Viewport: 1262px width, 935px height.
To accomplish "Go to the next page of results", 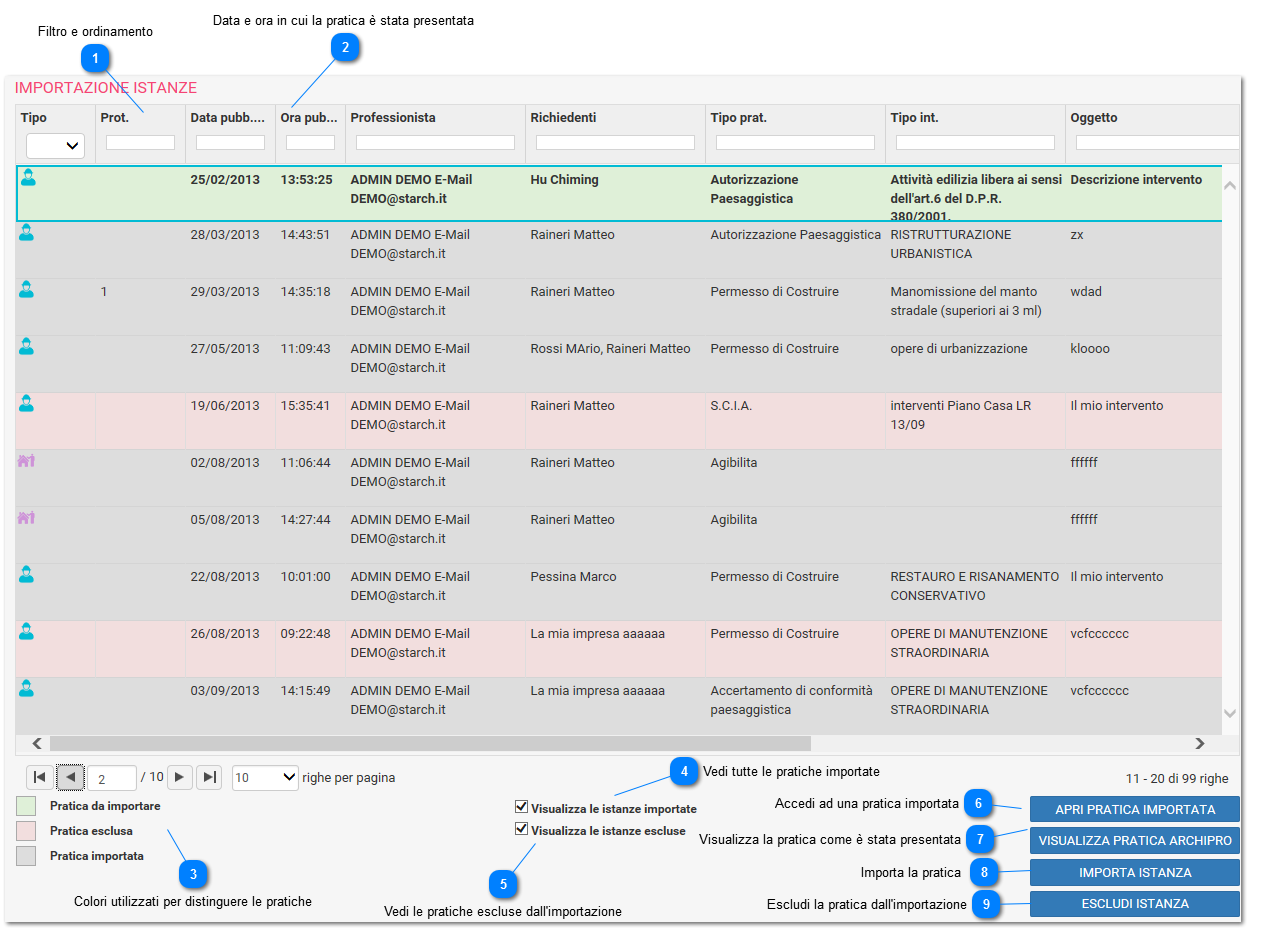I will (x=180, y=777).
